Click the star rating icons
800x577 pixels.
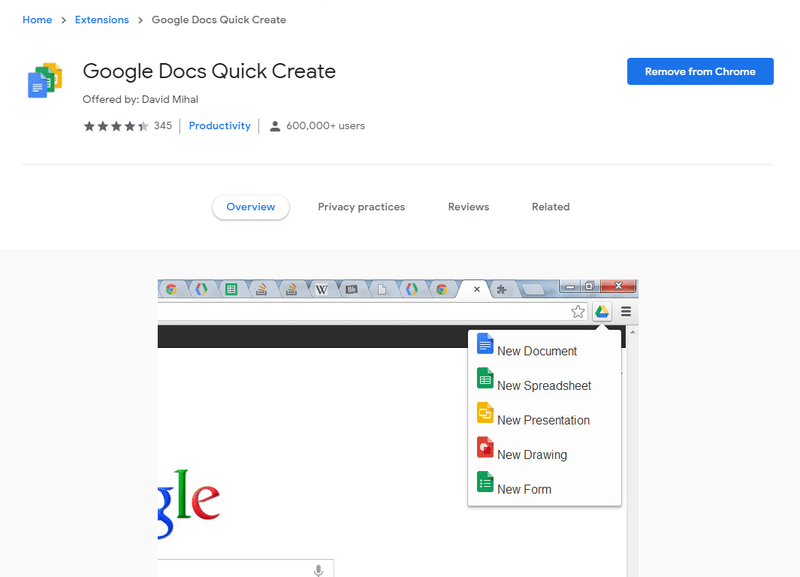116,126
